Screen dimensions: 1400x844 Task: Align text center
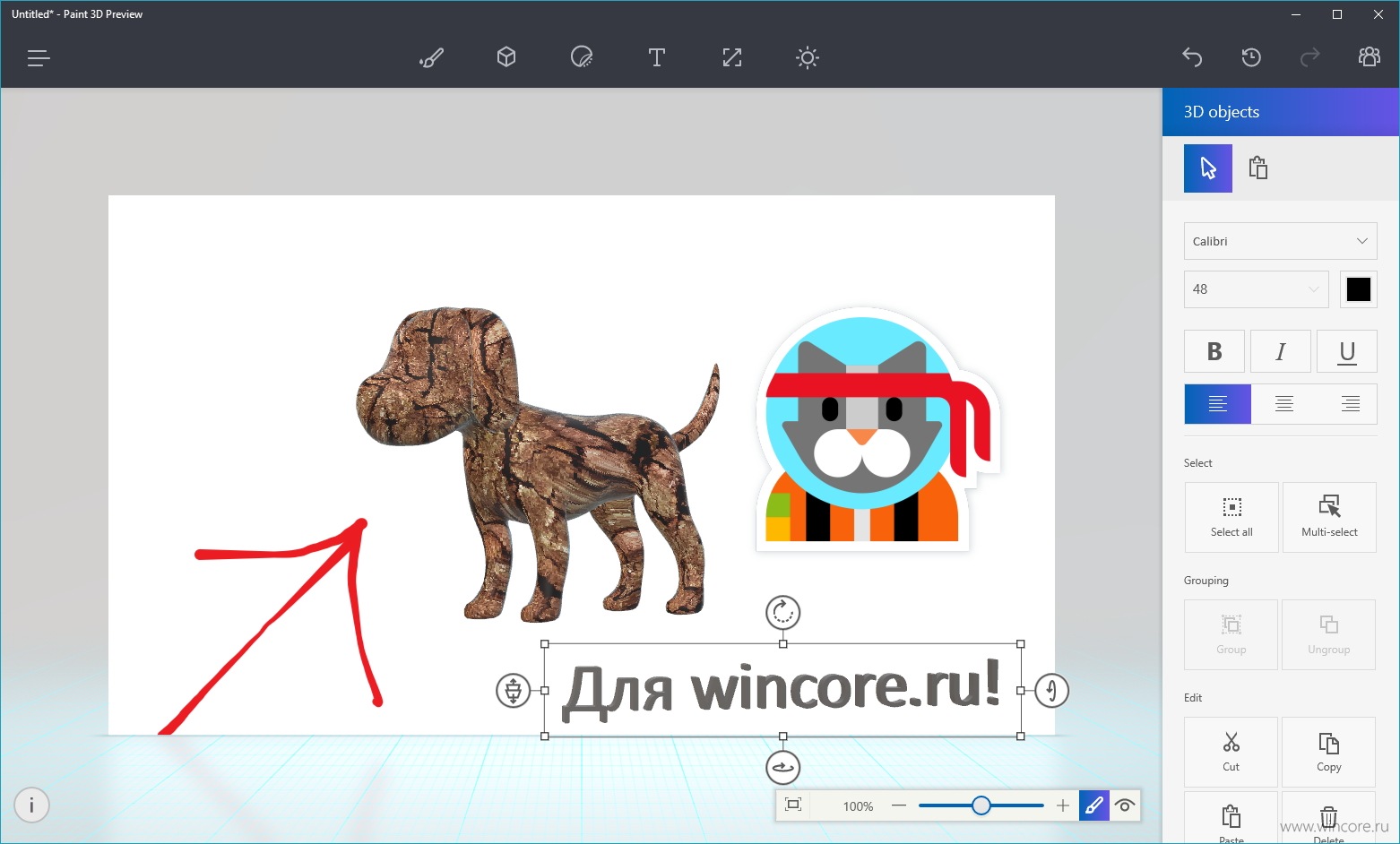tap(1283, 404)
